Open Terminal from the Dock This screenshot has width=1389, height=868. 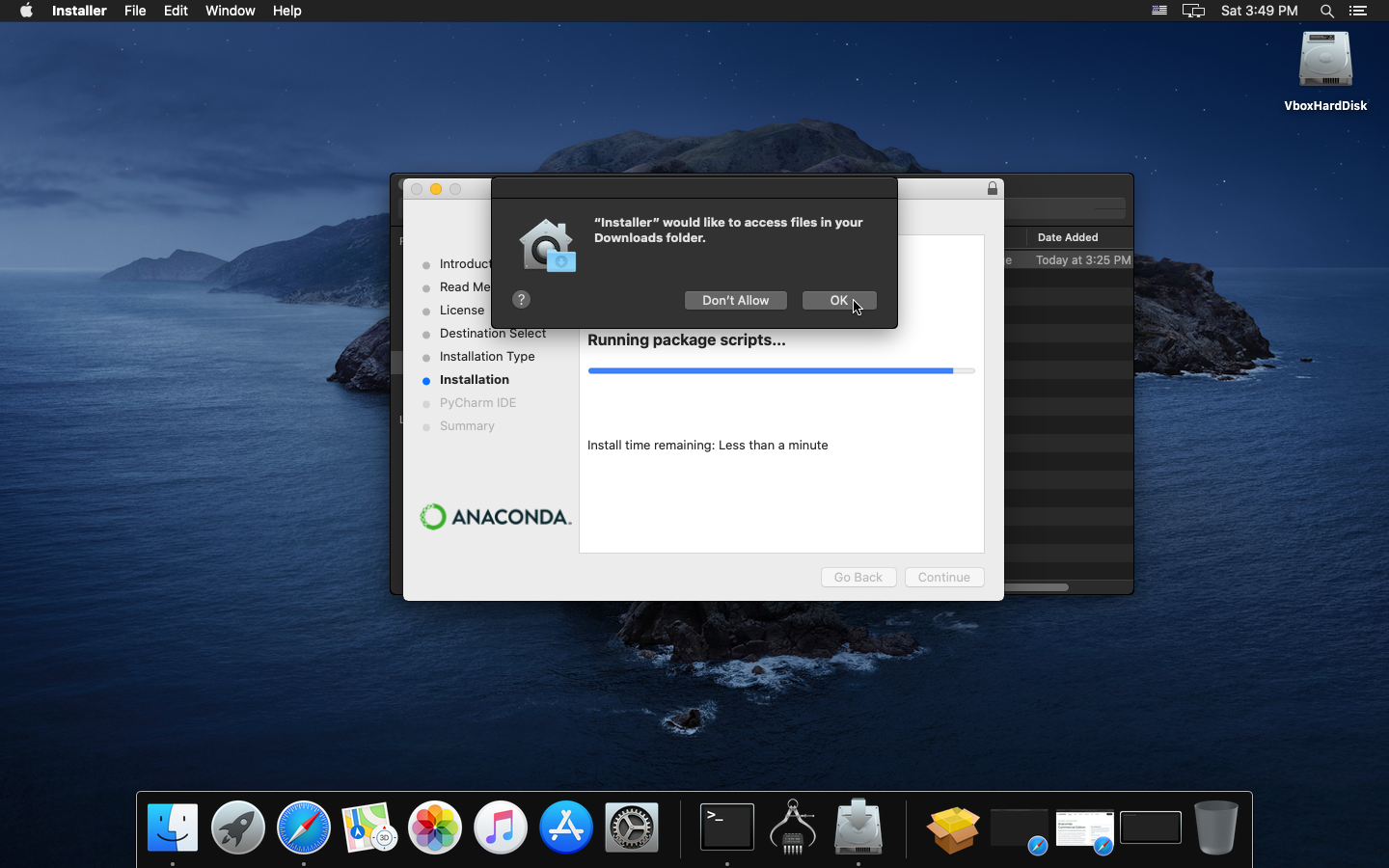coord(727,827)
